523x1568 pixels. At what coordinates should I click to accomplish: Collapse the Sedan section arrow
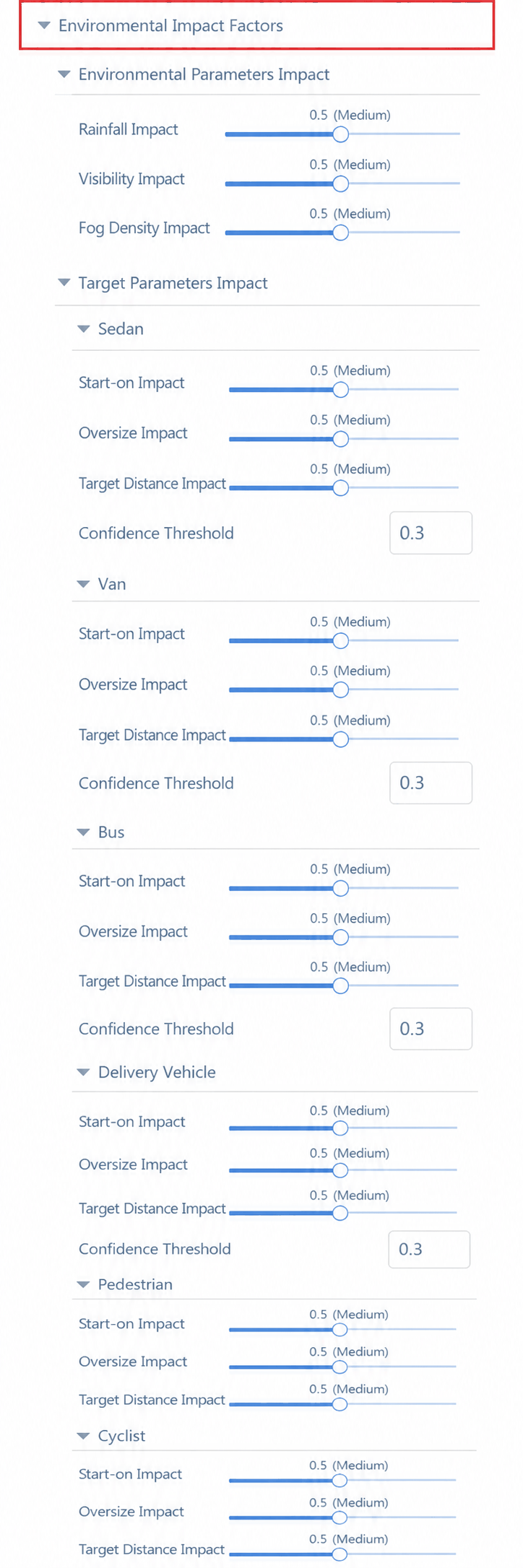83,329
